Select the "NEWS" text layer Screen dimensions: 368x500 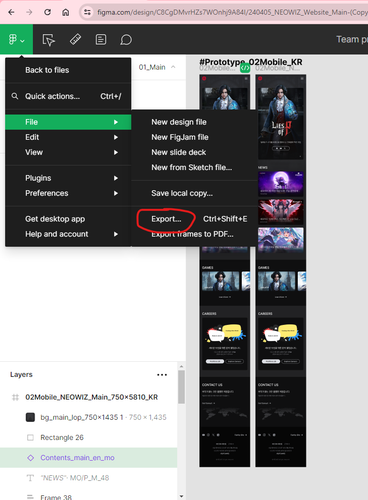pyautogui.click(x=89, y=478)
